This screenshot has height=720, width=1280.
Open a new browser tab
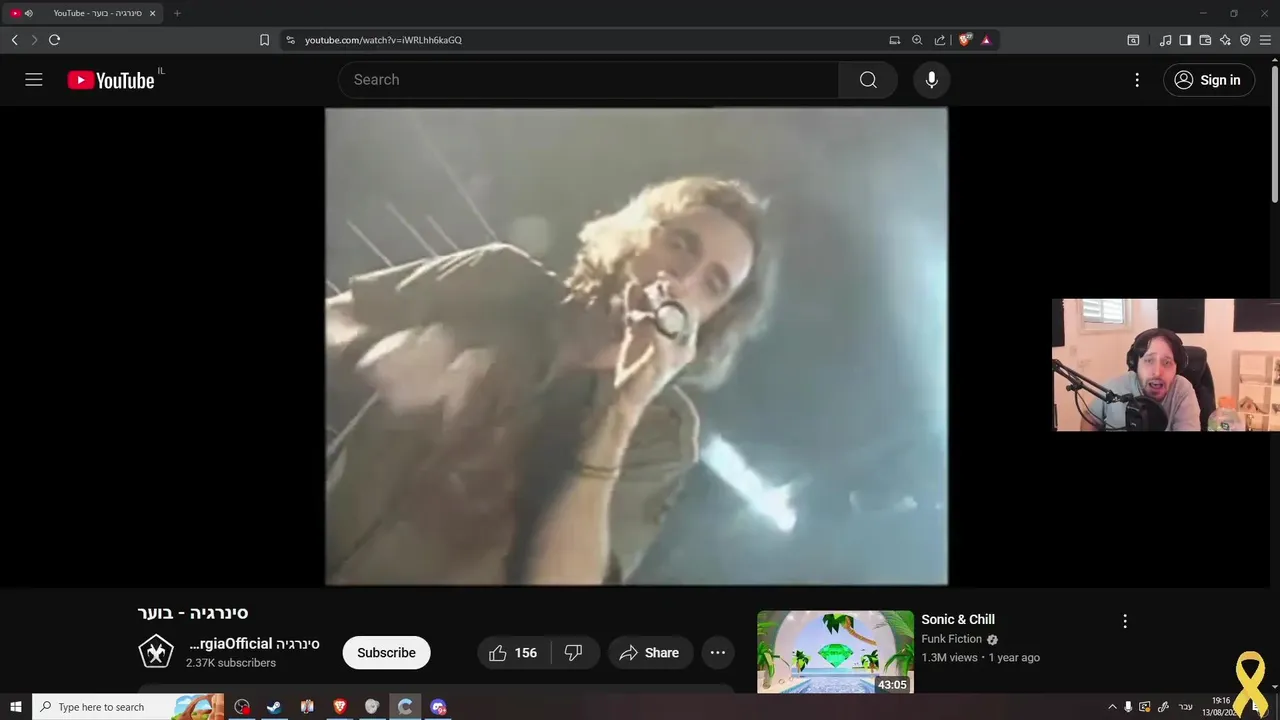[177, 13]
